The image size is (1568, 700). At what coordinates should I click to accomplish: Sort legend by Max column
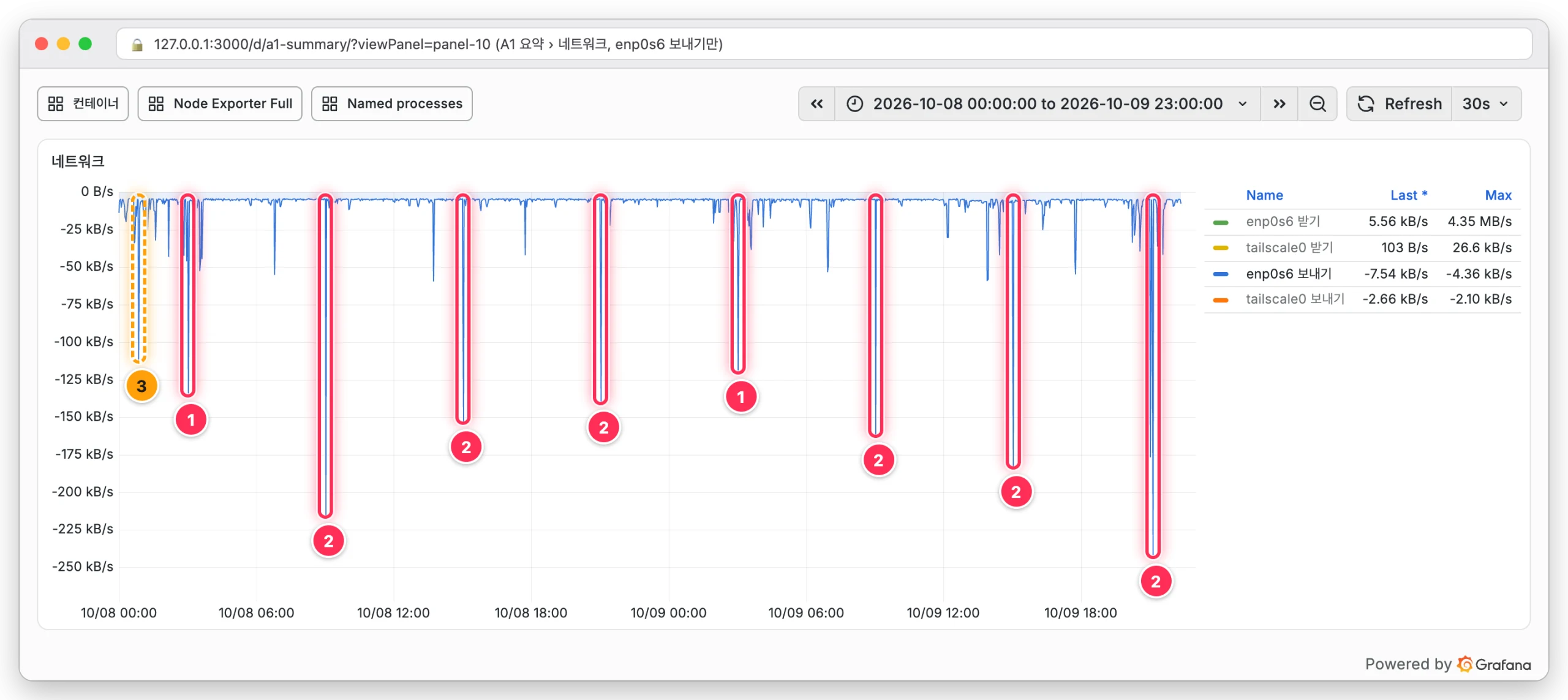1498,195
